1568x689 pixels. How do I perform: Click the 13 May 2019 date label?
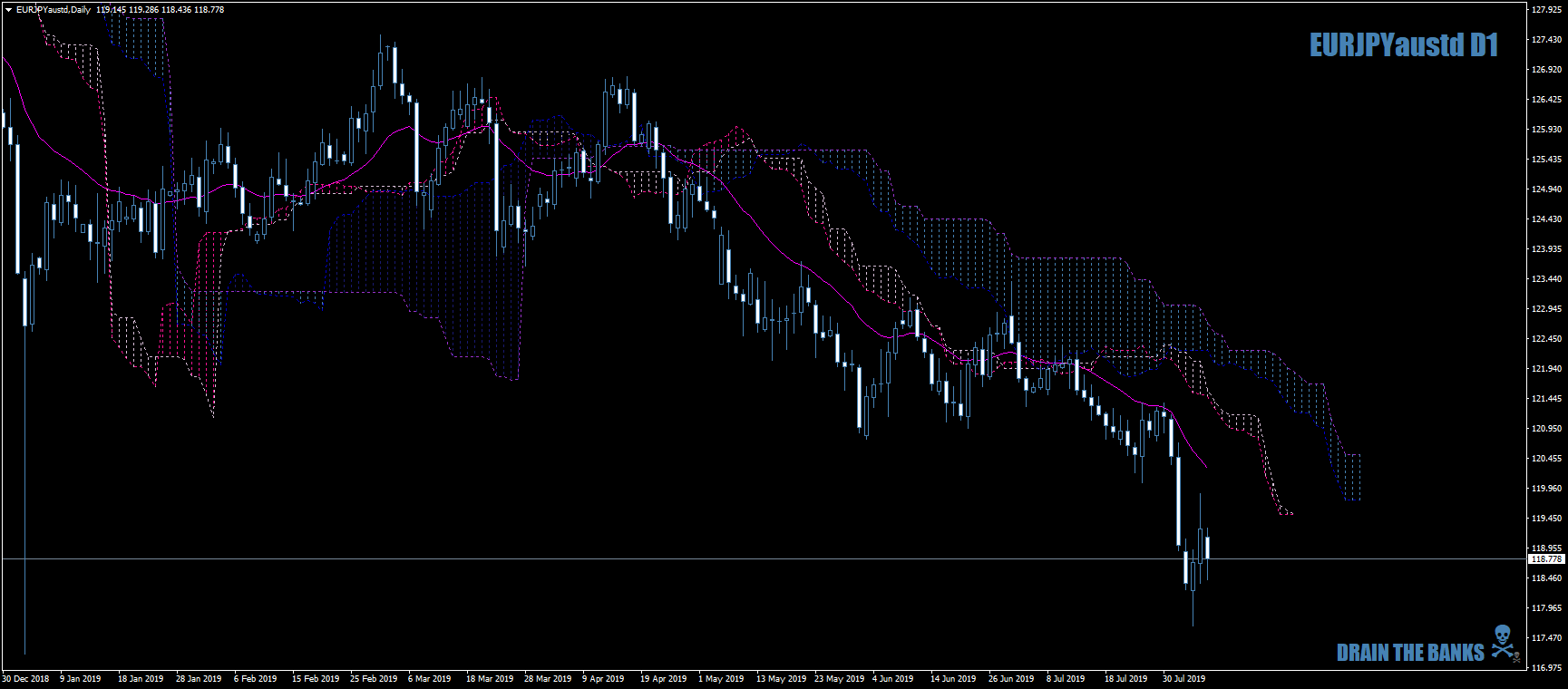[782, 679]
